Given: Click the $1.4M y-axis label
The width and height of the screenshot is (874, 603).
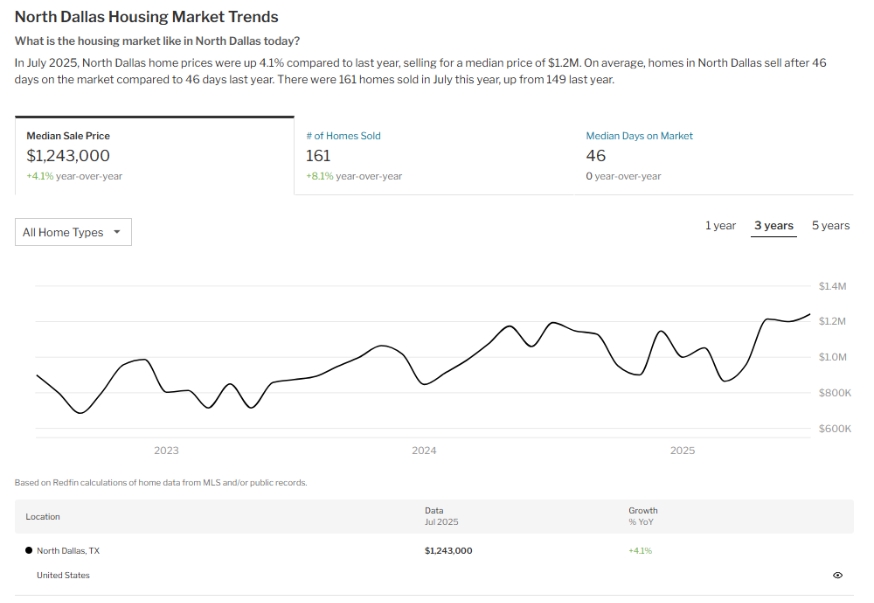Looking at the screenshot, I should (832, 287).
